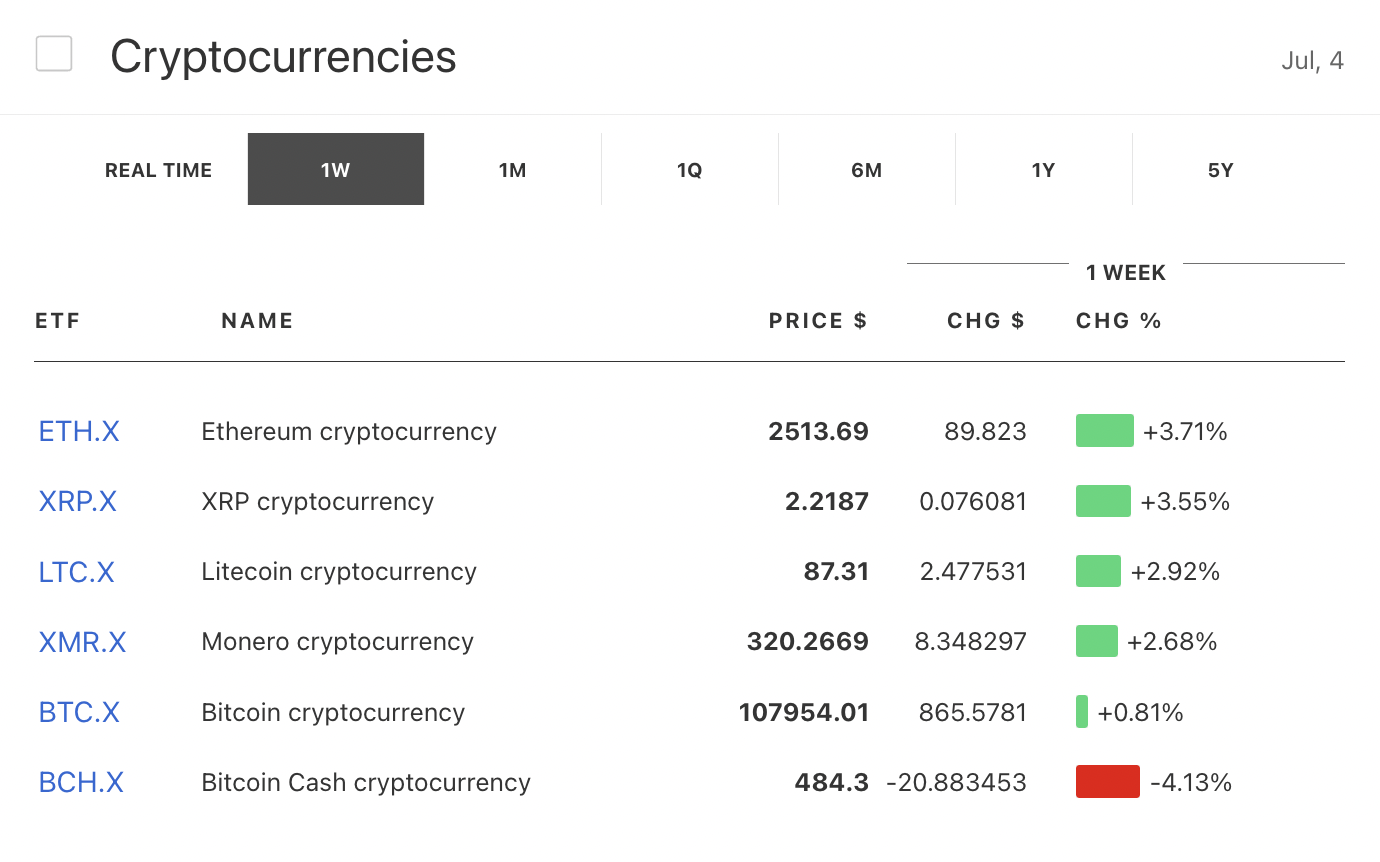Select the 6M period tab
Viewport: 1380px width, 862px height.
coord(867,170)
